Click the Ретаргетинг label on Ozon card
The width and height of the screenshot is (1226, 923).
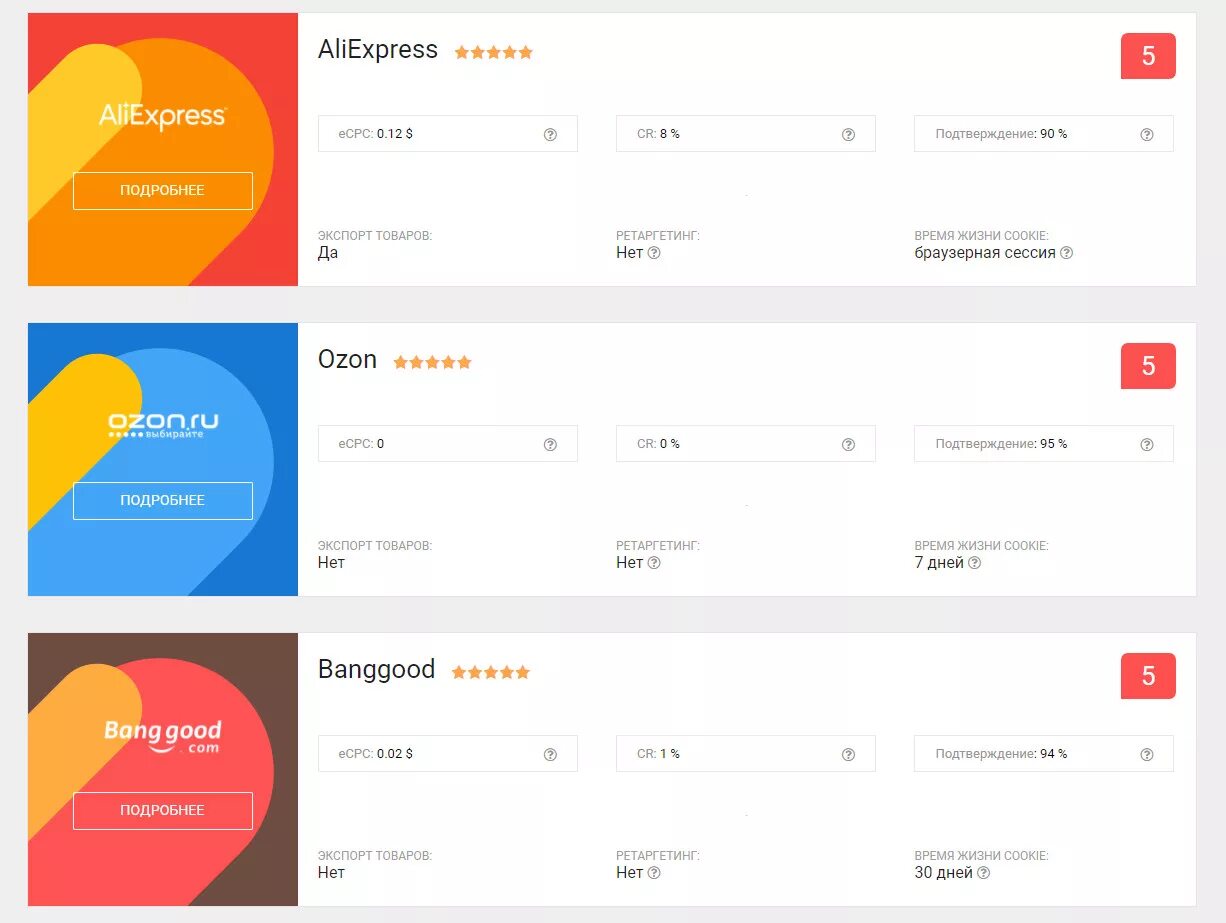[658, 546]
